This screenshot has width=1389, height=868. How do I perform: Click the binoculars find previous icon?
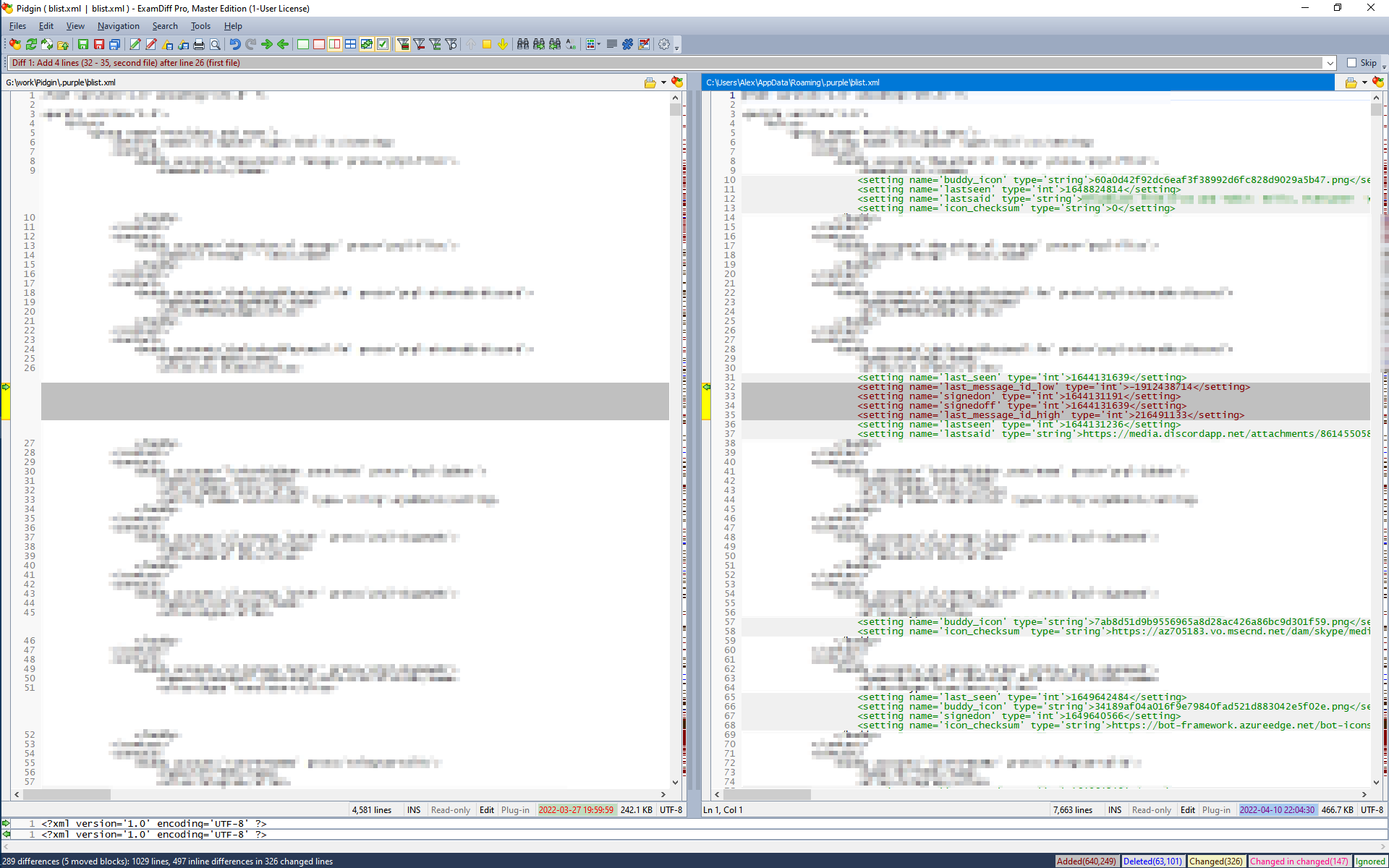point(555,44)
